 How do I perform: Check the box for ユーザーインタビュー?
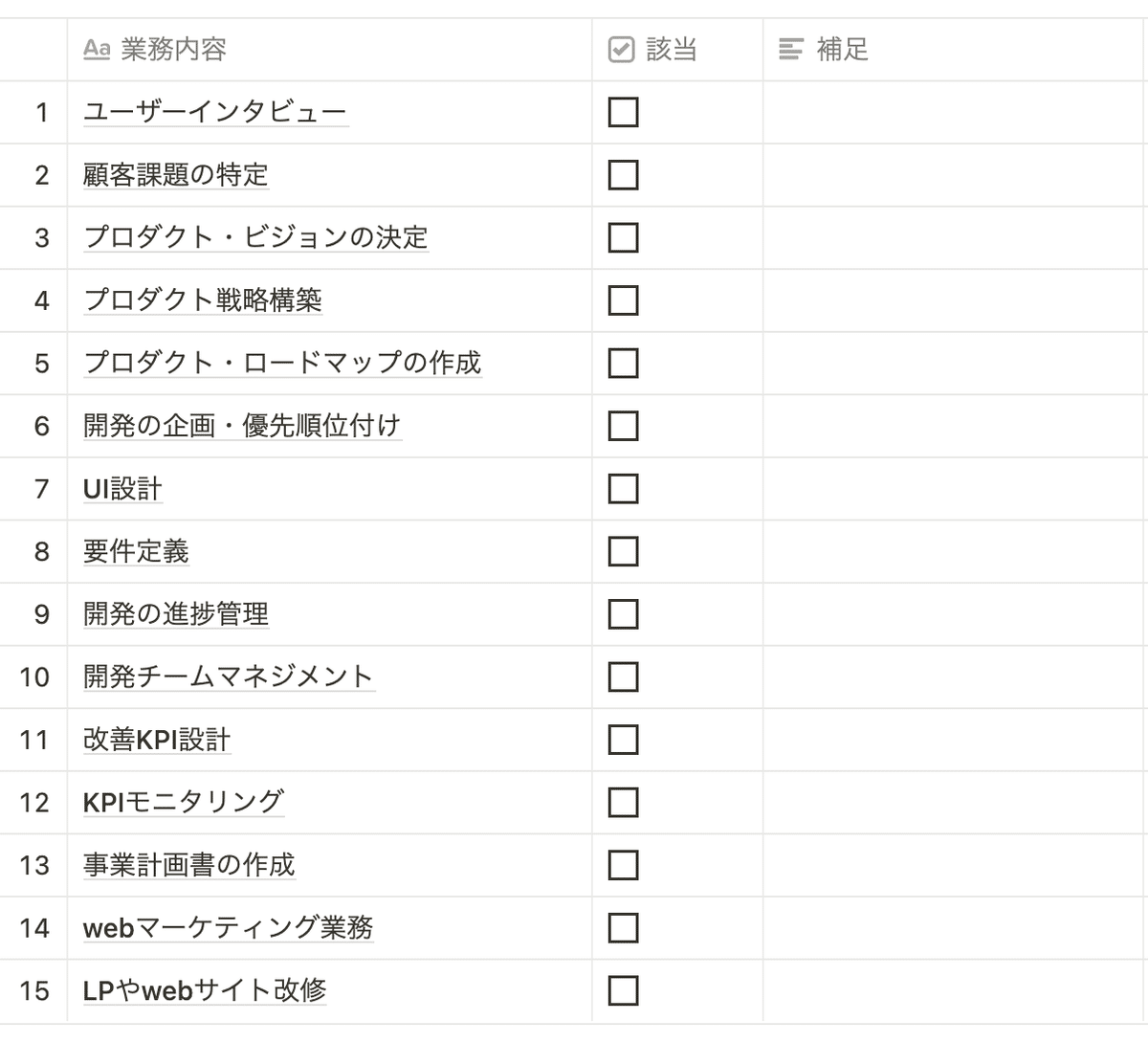[623, 112]
